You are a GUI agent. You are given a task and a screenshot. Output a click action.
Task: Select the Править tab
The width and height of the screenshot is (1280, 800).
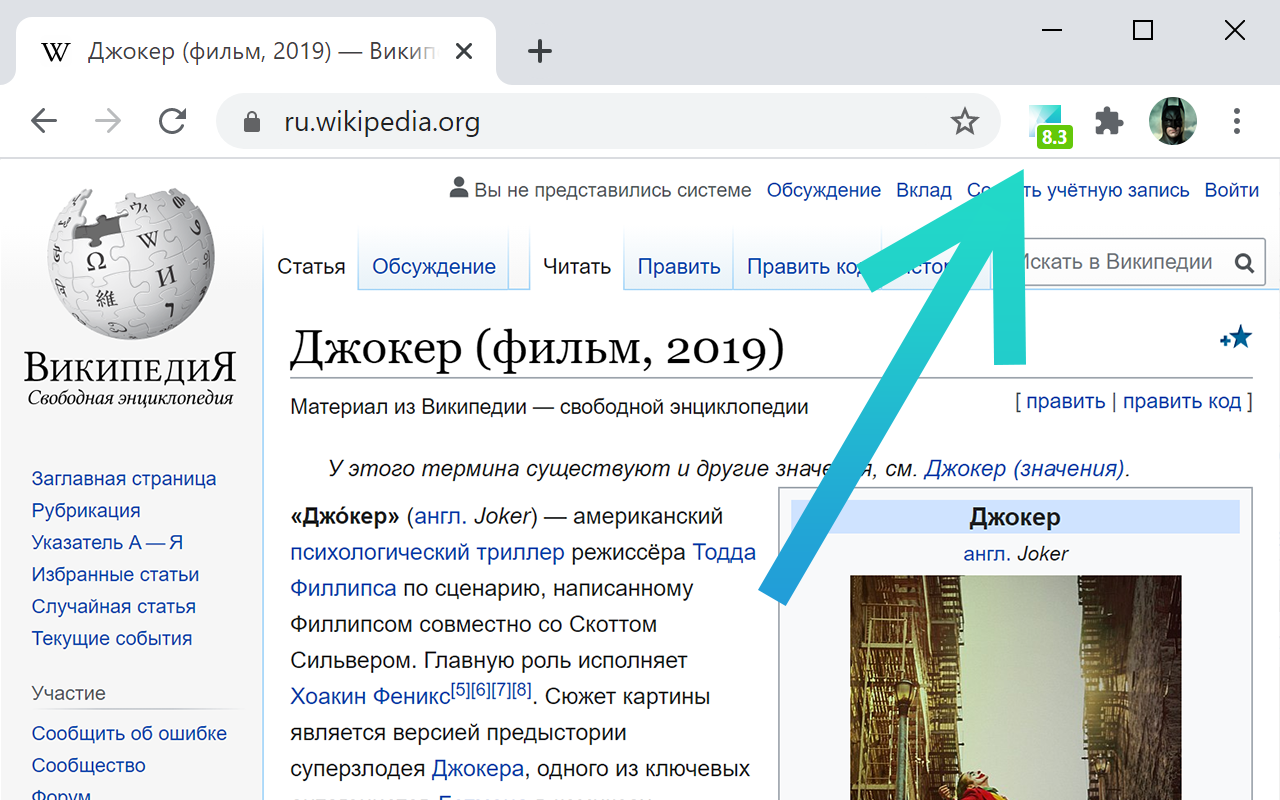pyautogui.click(x=678, y=266)
